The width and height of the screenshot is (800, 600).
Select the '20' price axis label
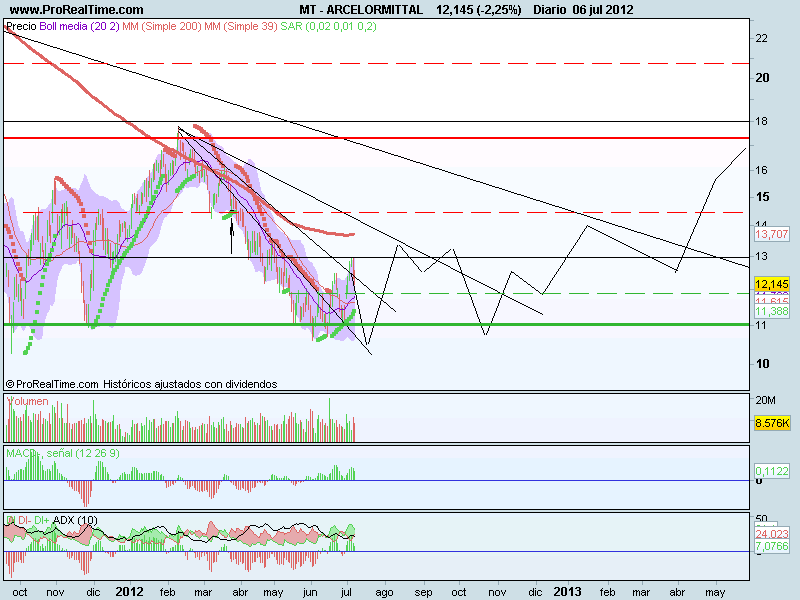pos(762,78)
